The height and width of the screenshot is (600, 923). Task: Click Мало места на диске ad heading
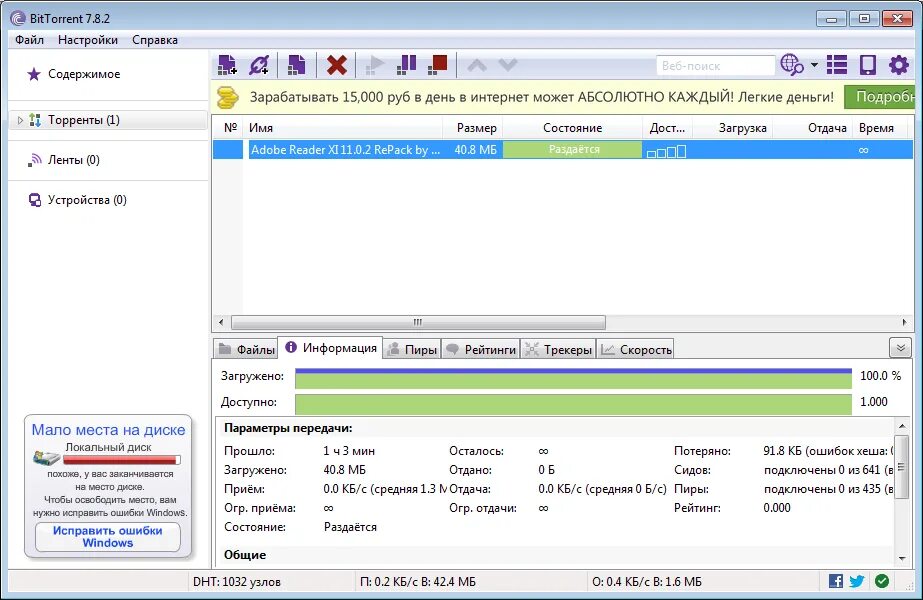(108, 430)
